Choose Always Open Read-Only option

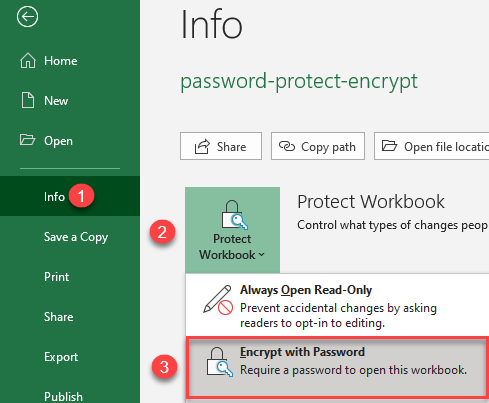[337, 306]
